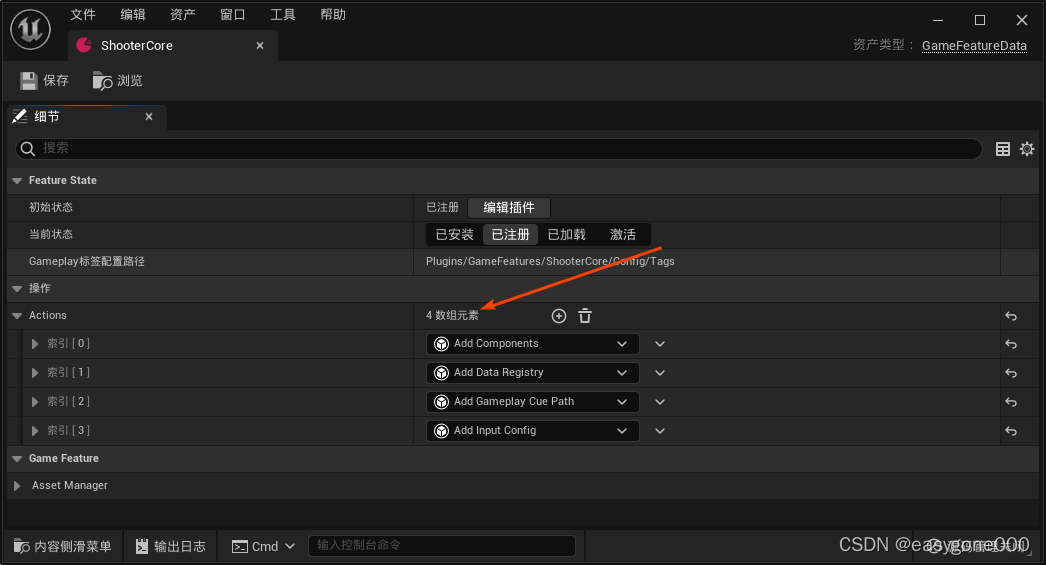The width and height of the screenshot is (1046, 565).
Task: Set current state to 已加载
Action: coord(566,235)
